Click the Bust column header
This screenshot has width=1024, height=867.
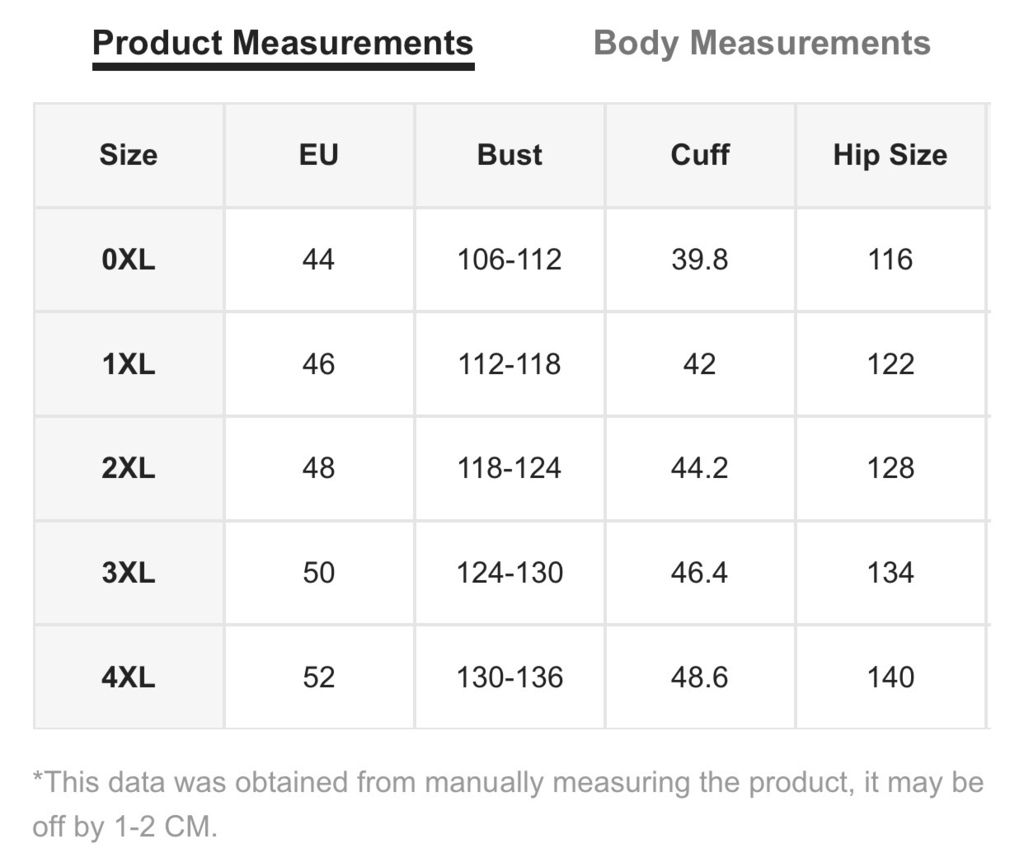pyautogui.click(x=509, y=155)
